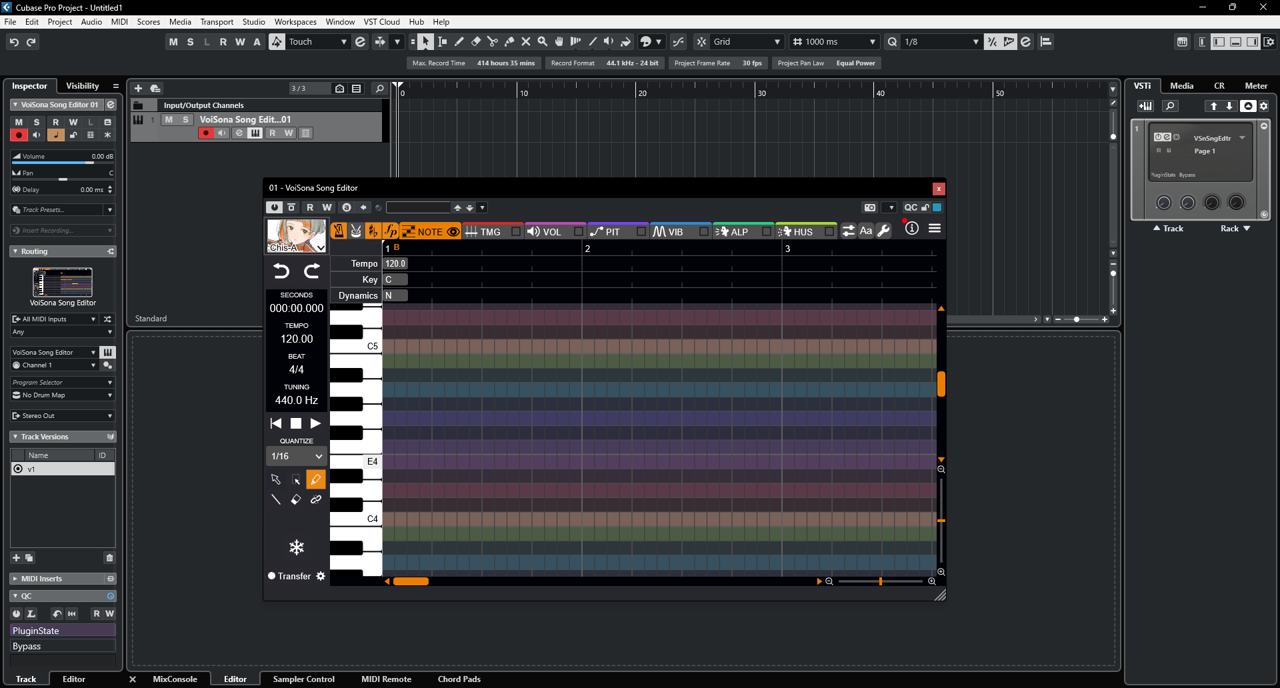The width and height of the screenshot is (1280, 688).
Task: Click the snowflake freeze icon
Action: click(296, 547)
